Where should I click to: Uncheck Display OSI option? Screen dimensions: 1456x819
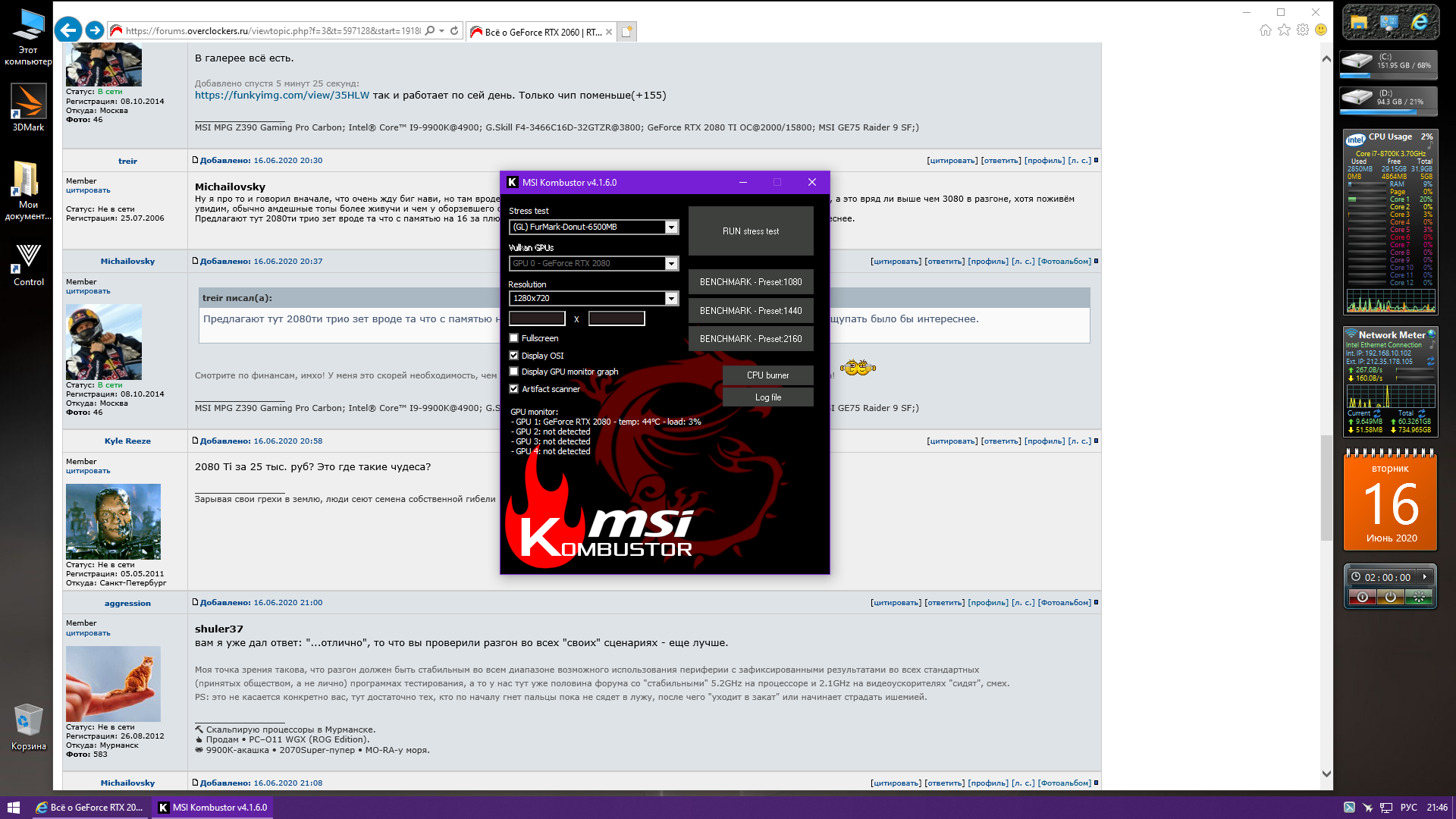click(x=514, y=356)
